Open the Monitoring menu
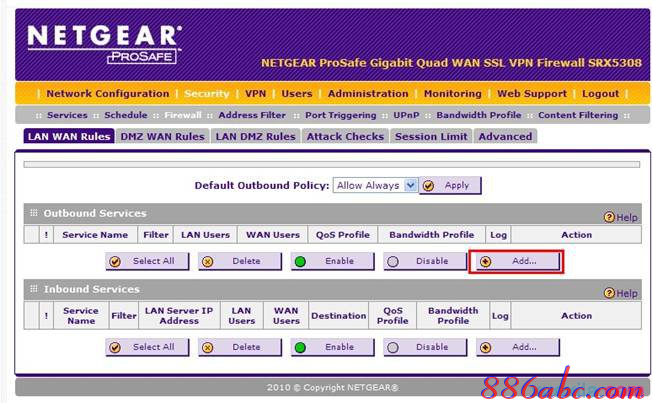The height and width of the screenshot is (403, 652). pyautogui.click(x=452, y=94)
